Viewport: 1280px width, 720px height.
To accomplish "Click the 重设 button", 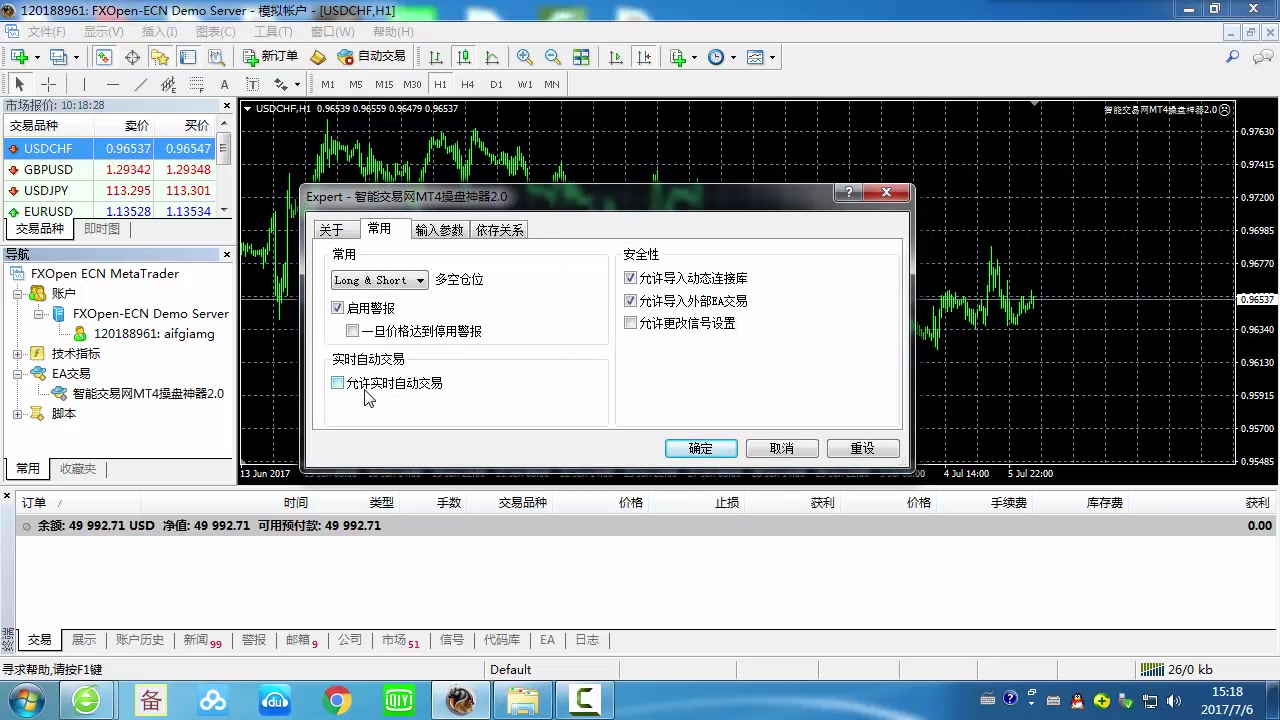I will [x=863, y=449].
